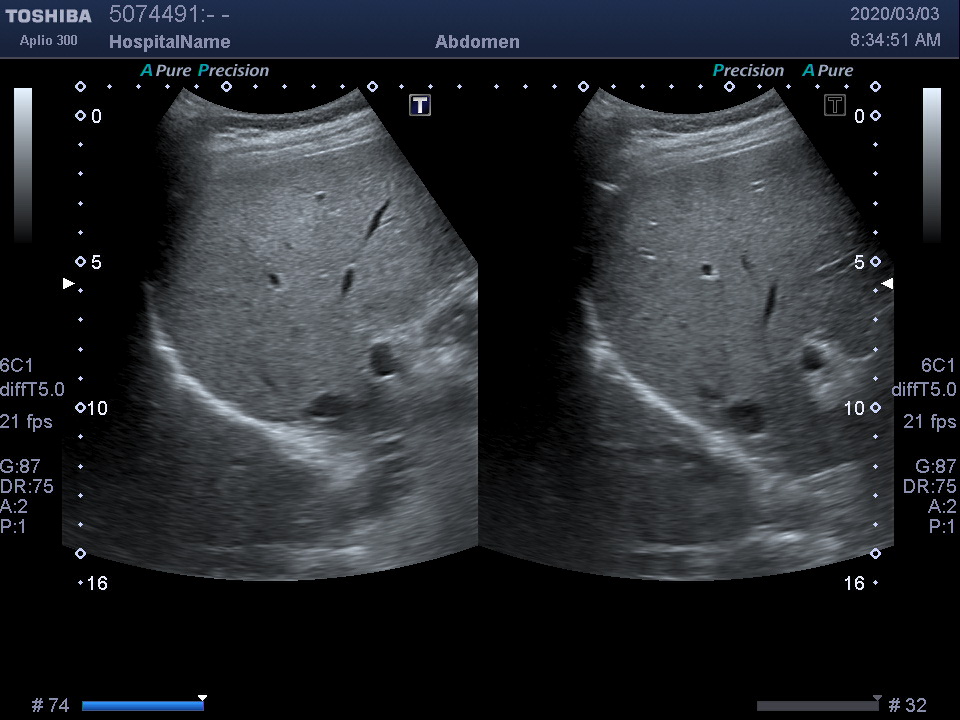Click the Abdomen preset label
The width and height of the screenshot is (960, 720).
478,42
